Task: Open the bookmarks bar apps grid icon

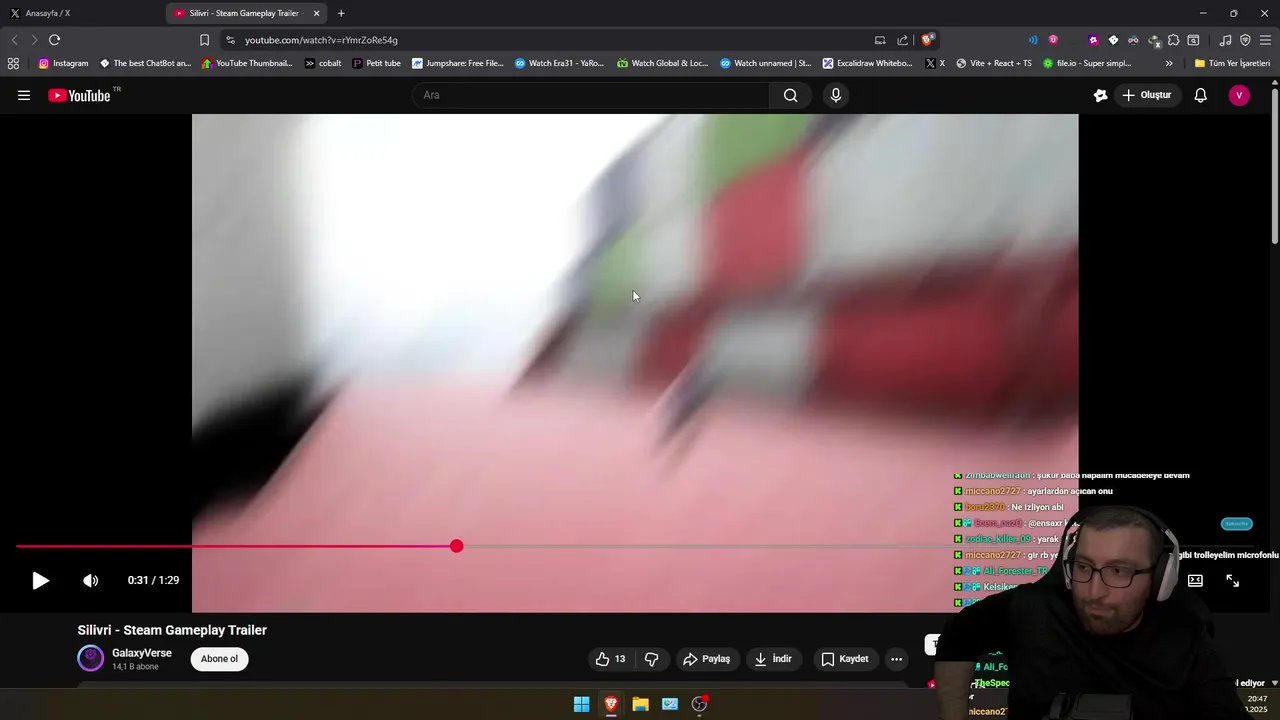Action: pyautogui.click(x=13, y=63)
